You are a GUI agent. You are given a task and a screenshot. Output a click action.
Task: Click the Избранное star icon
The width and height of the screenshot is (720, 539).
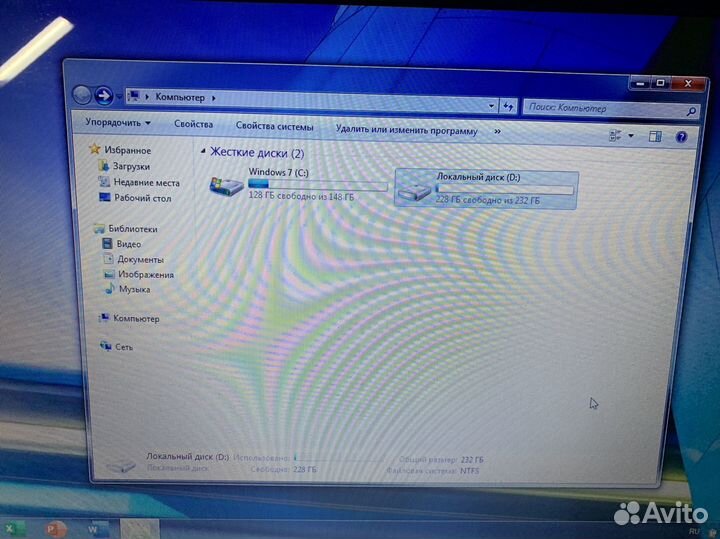click(x=95, y=149)
